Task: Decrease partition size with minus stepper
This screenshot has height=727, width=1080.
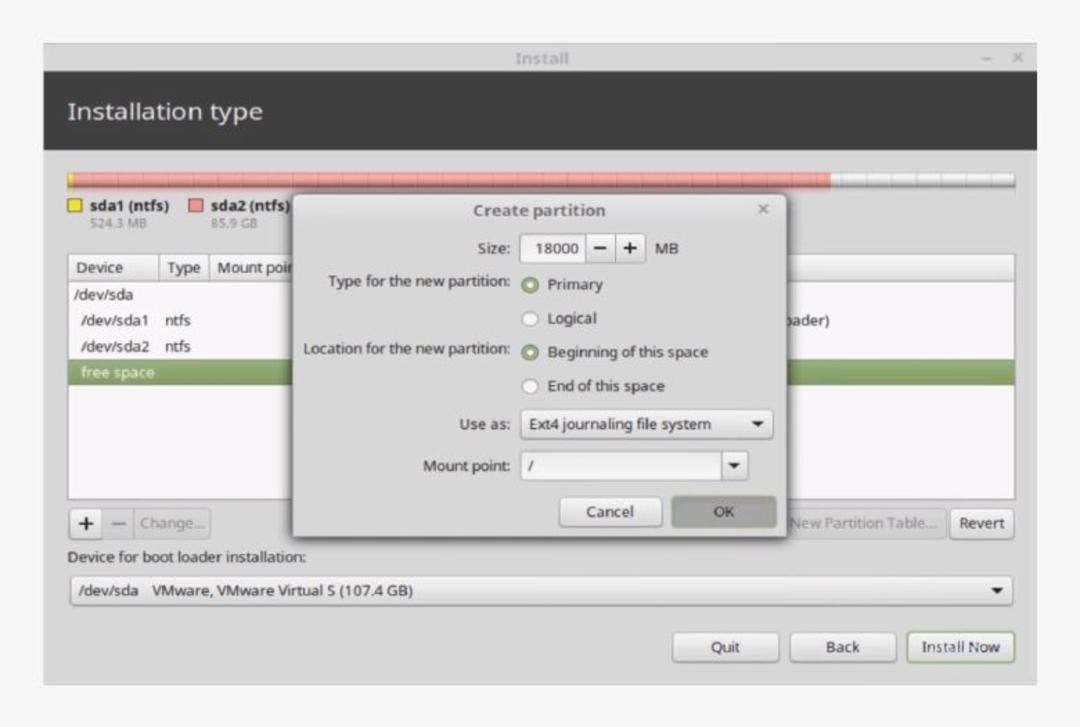Action: pyautogui.click(x=601, y=249)
